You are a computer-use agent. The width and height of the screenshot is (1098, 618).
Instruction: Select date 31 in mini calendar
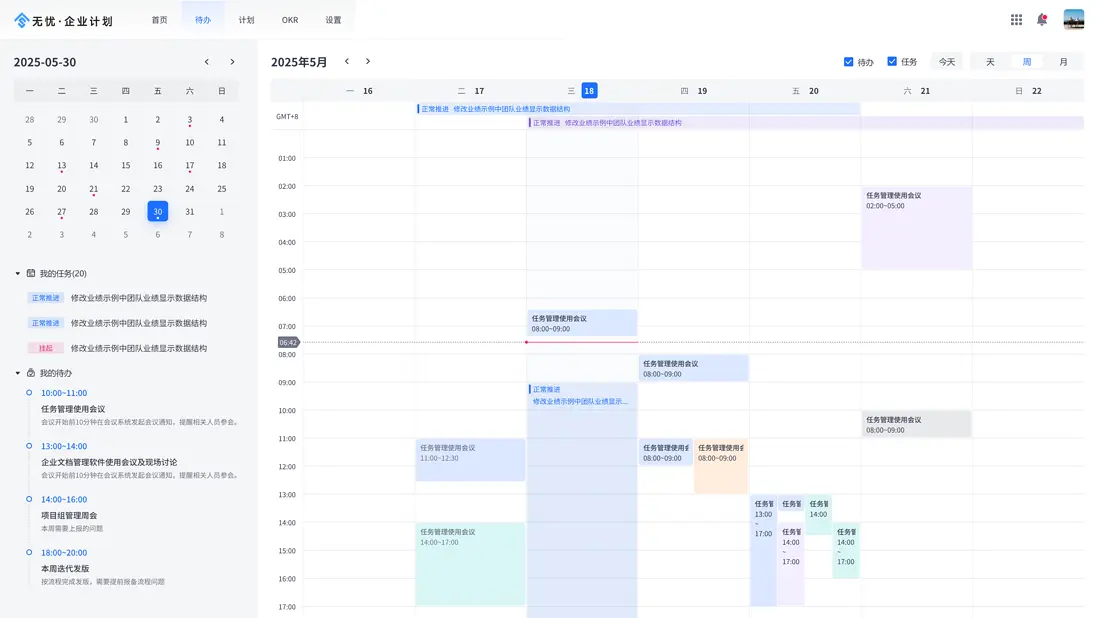pos(190,211)
